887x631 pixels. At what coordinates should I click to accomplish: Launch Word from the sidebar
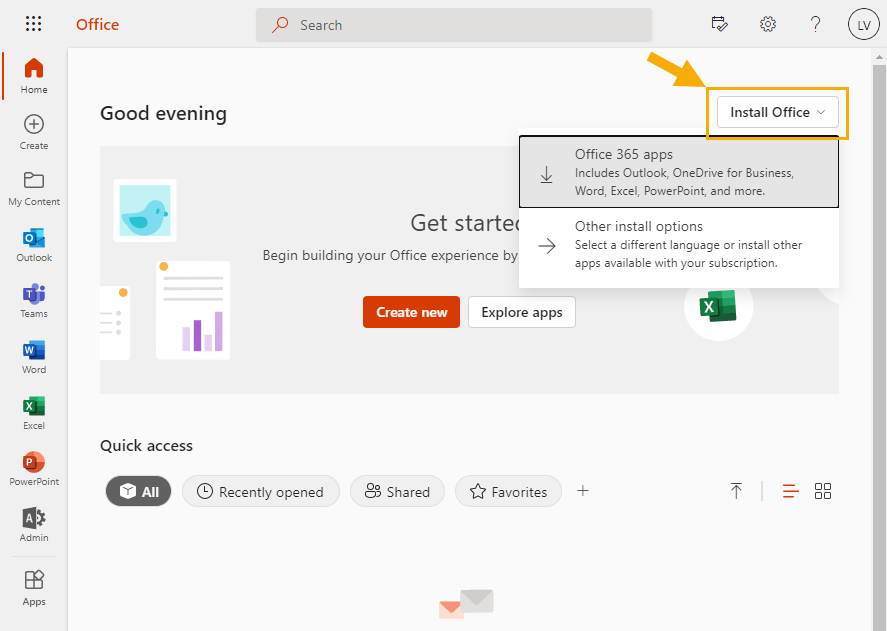click(34, 357)
